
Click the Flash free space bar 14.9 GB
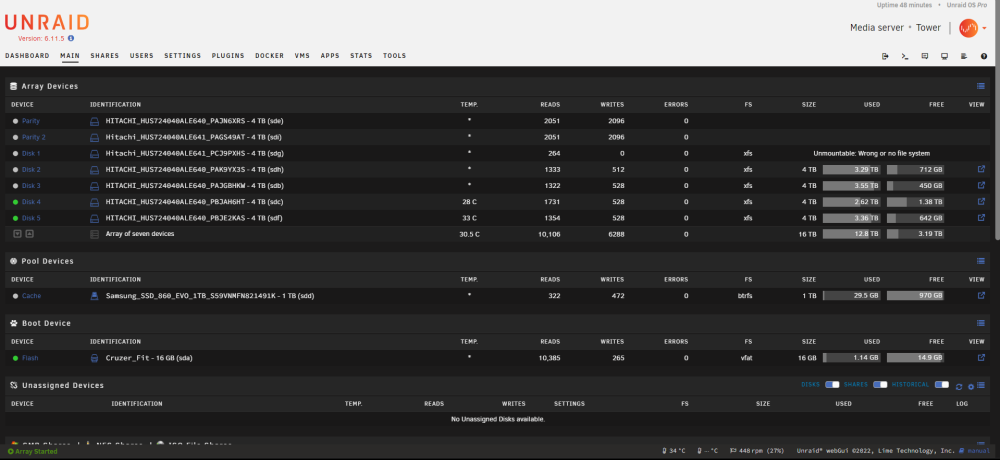coord(915,358)
